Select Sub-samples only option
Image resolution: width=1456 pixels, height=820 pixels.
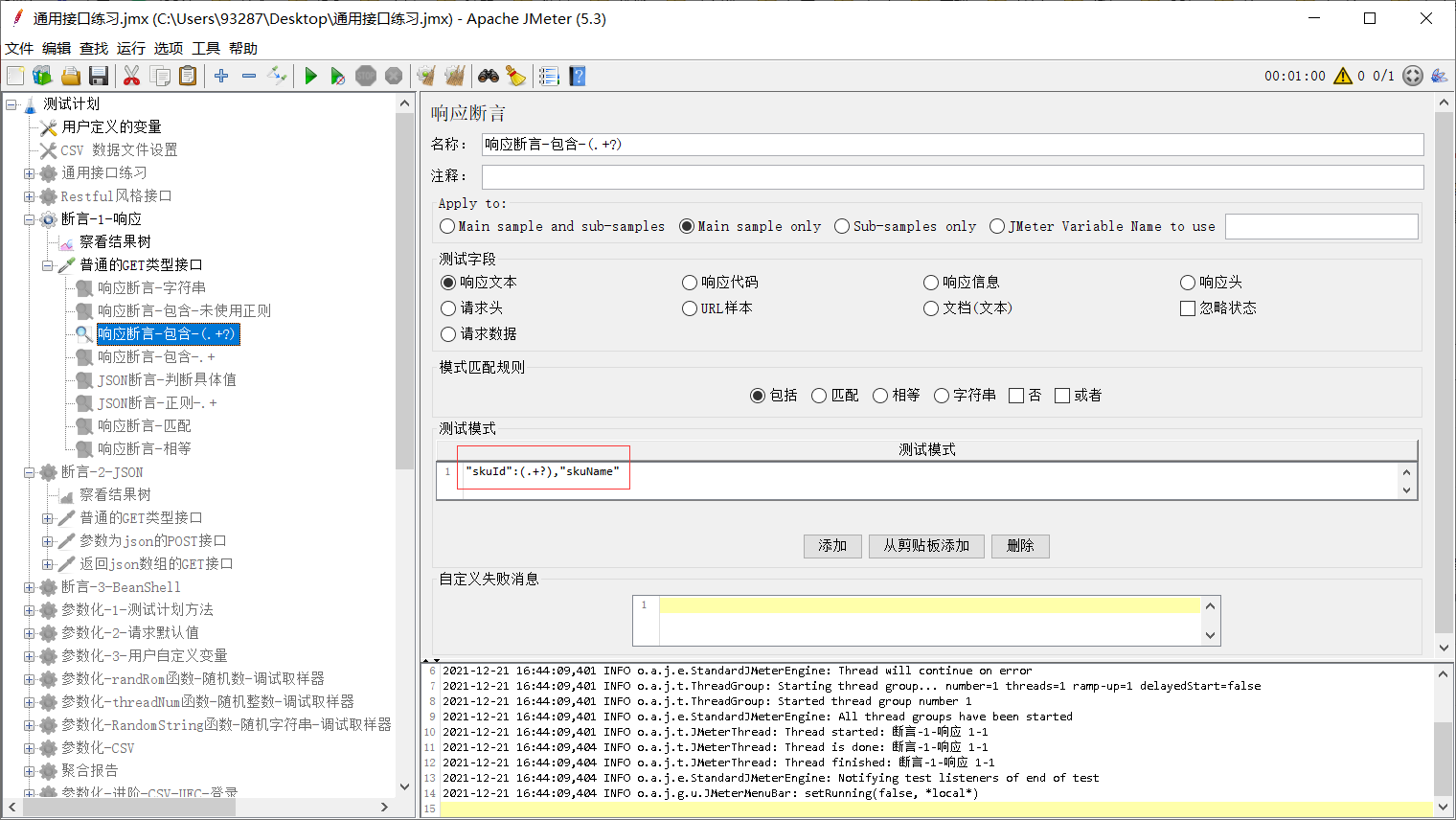(x=905, y=226)
